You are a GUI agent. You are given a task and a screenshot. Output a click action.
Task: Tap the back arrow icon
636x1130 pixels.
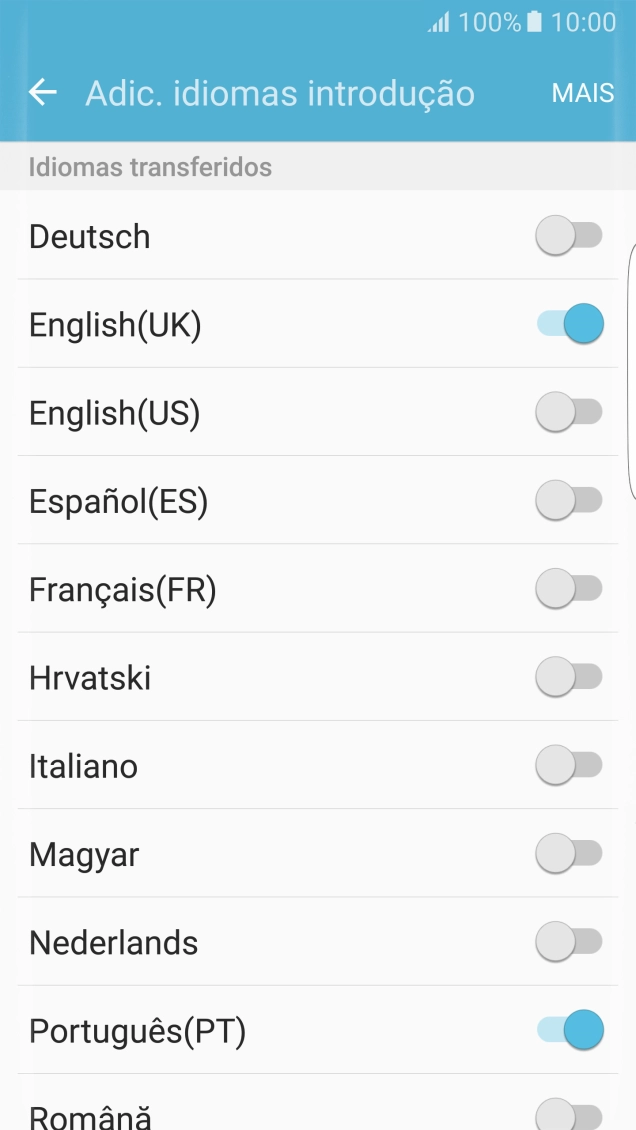(42, 93)
